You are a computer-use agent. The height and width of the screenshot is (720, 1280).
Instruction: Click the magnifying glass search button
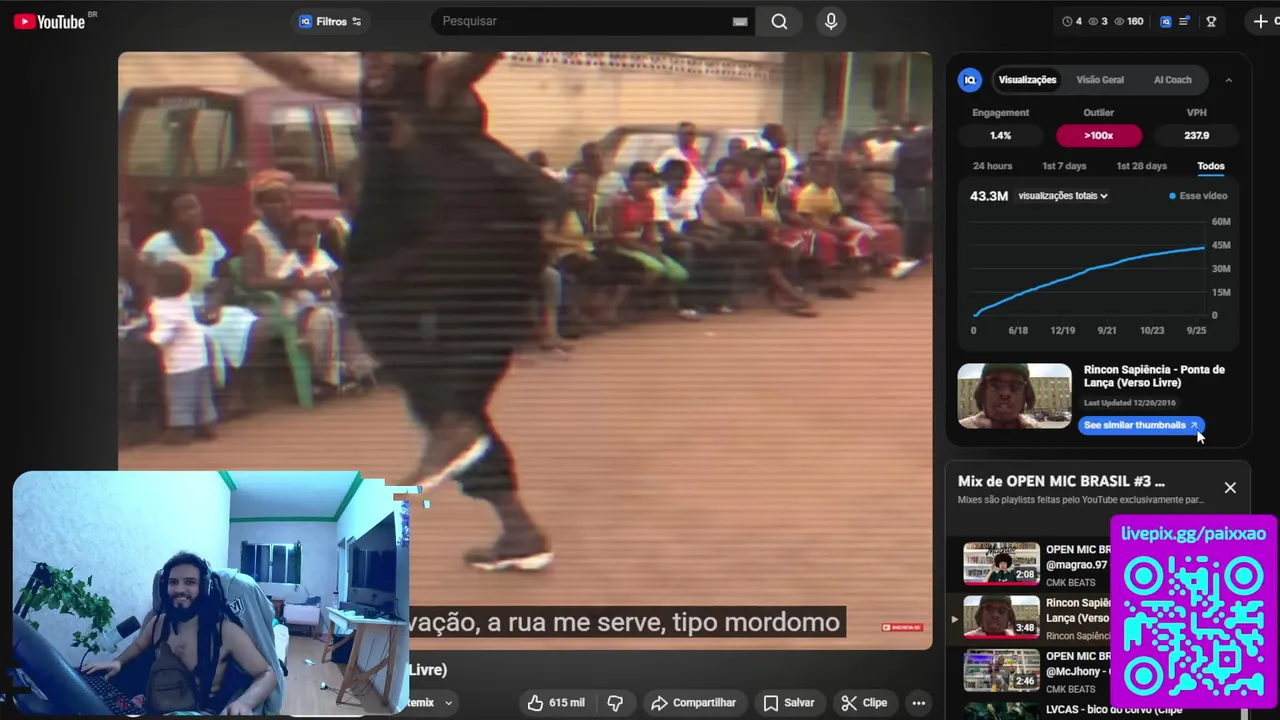[x=779, y=21]
